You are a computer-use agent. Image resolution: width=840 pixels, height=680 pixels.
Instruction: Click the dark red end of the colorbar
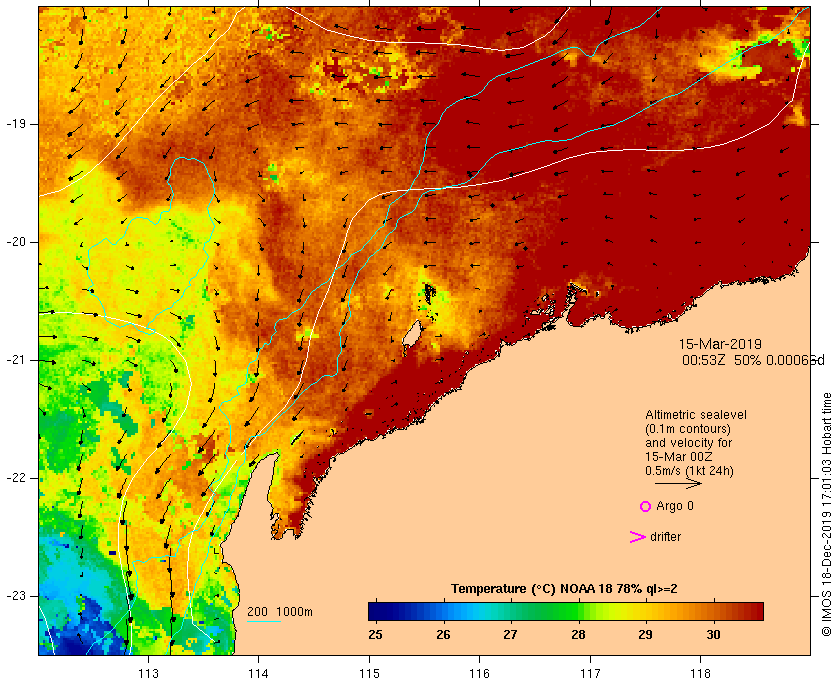pos(753,611)
